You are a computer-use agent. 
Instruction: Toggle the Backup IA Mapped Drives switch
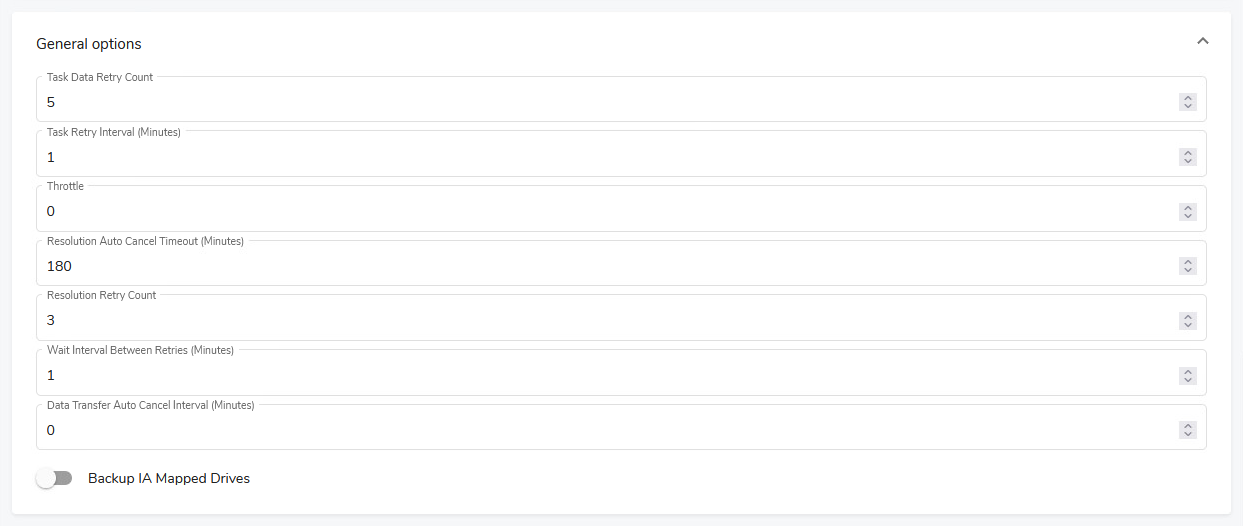click(54, 478)
